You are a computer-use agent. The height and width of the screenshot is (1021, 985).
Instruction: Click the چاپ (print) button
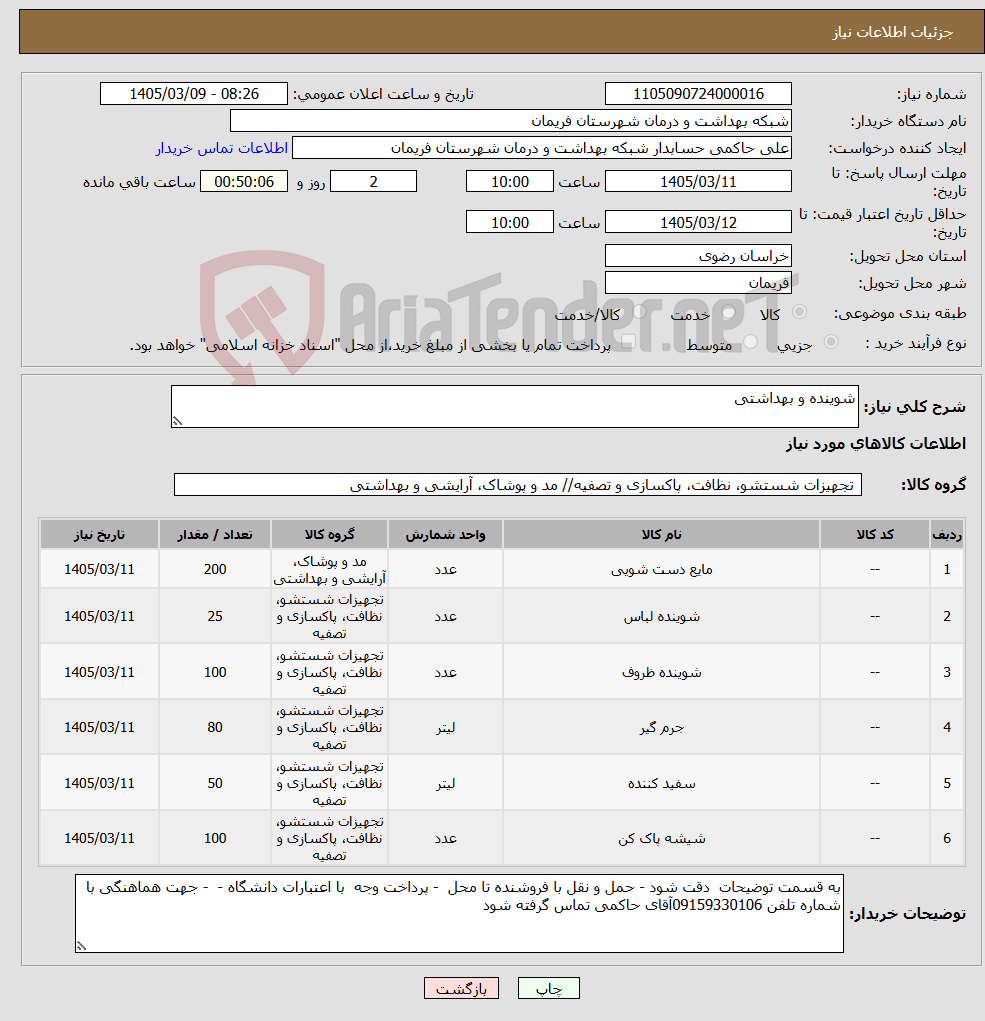click(548, 988)
